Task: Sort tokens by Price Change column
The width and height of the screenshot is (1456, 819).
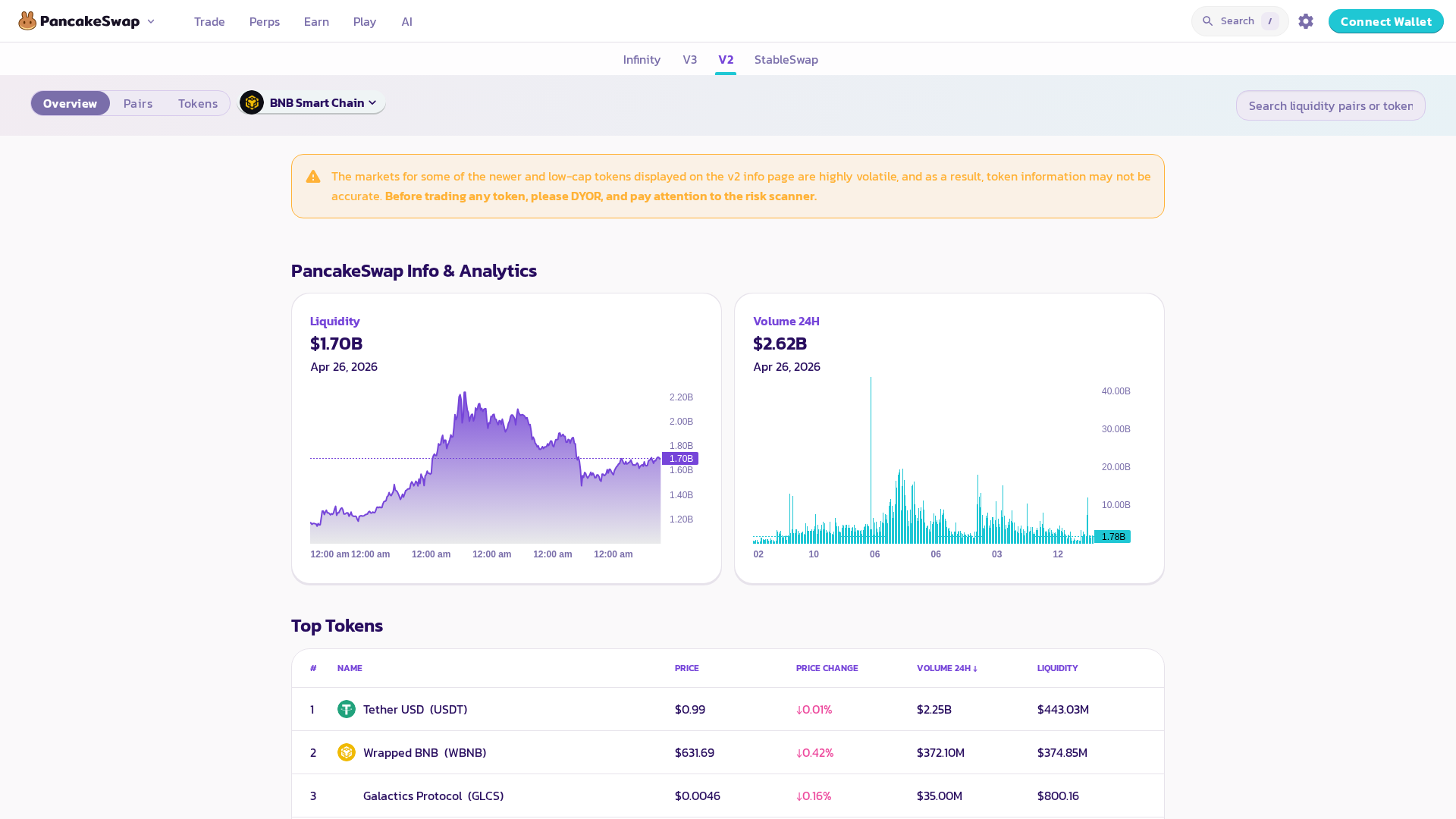Action: tap(827, 668)
